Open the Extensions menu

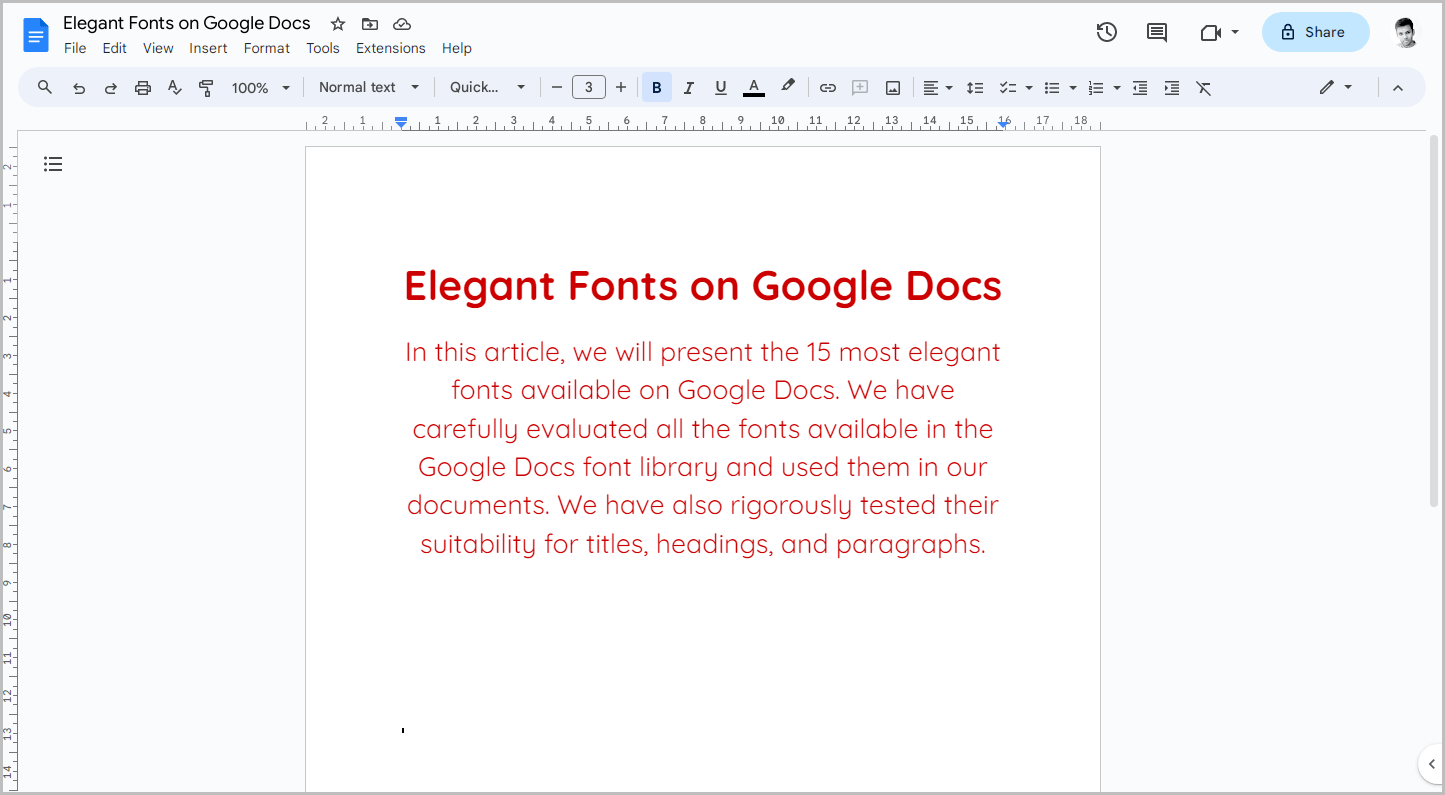[390, 47]
